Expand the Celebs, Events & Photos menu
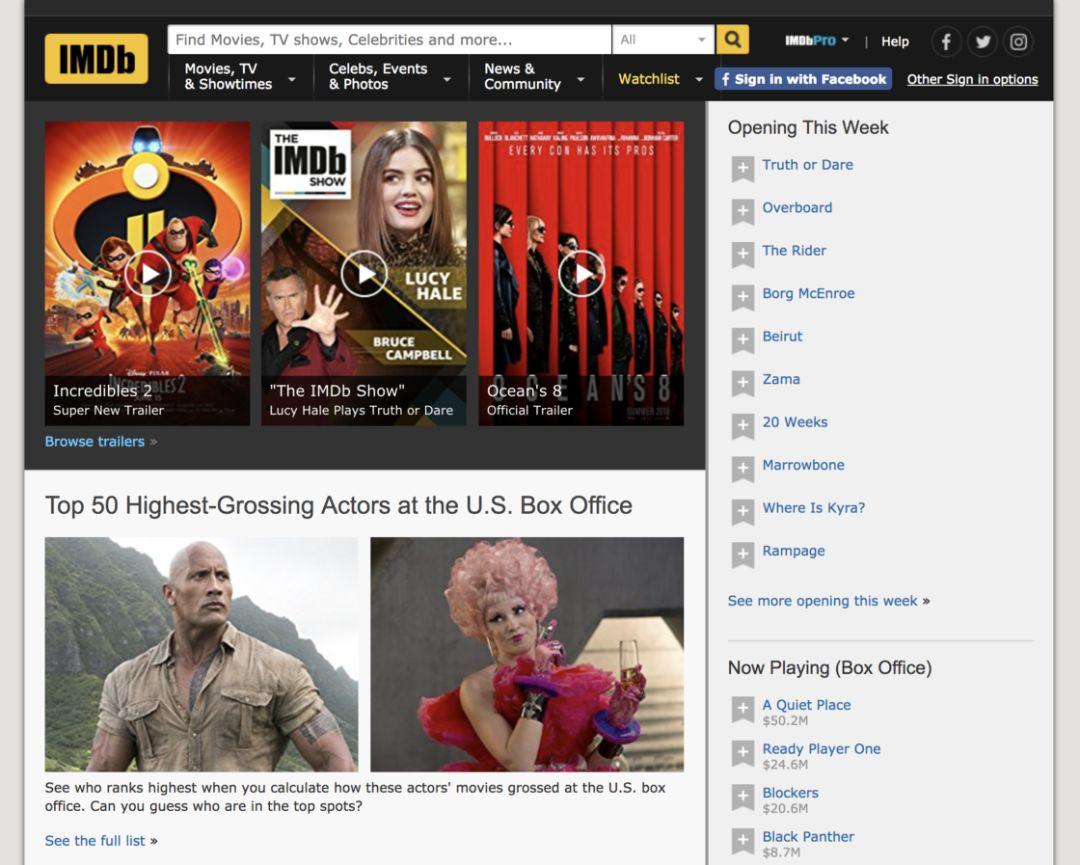1080x865 pixels. coord(388,76)
